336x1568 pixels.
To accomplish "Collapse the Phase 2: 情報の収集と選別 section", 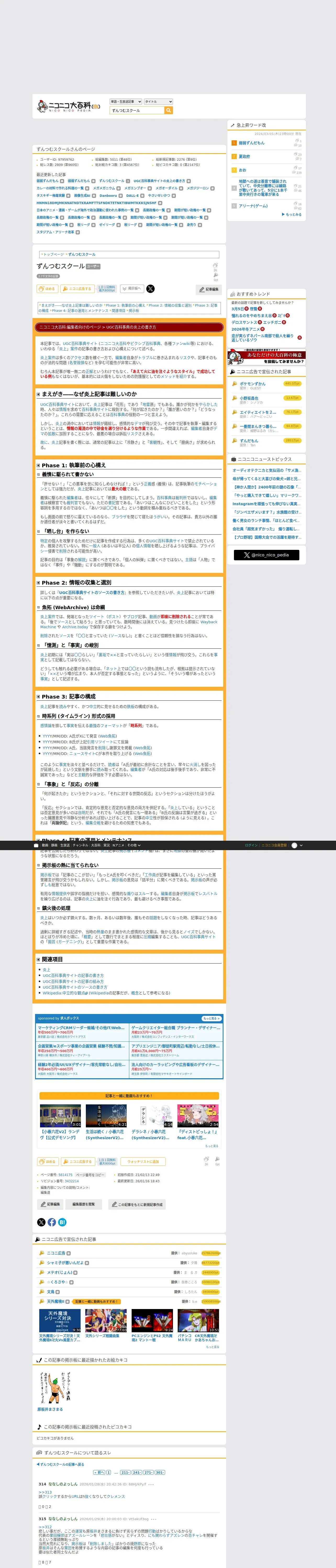I will point(38,583).
